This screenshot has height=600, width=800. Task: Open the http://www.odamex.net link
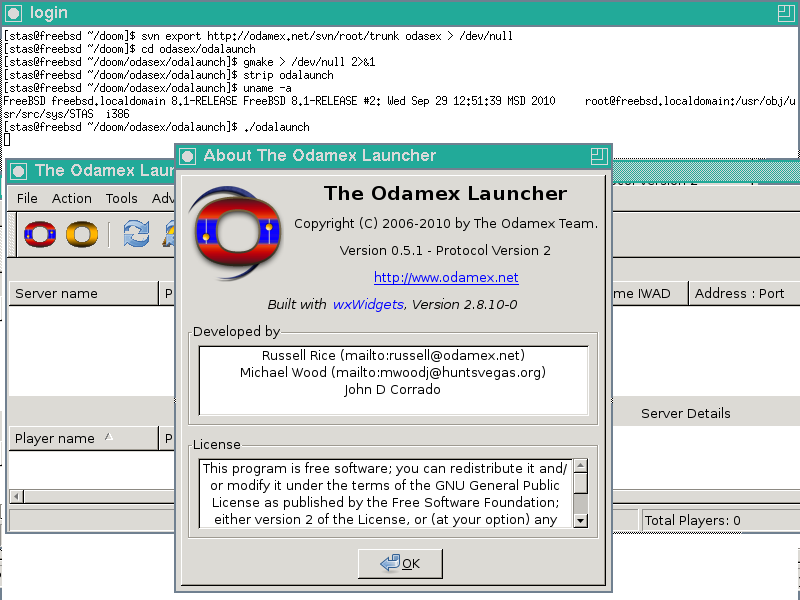[x=446, y=277]
